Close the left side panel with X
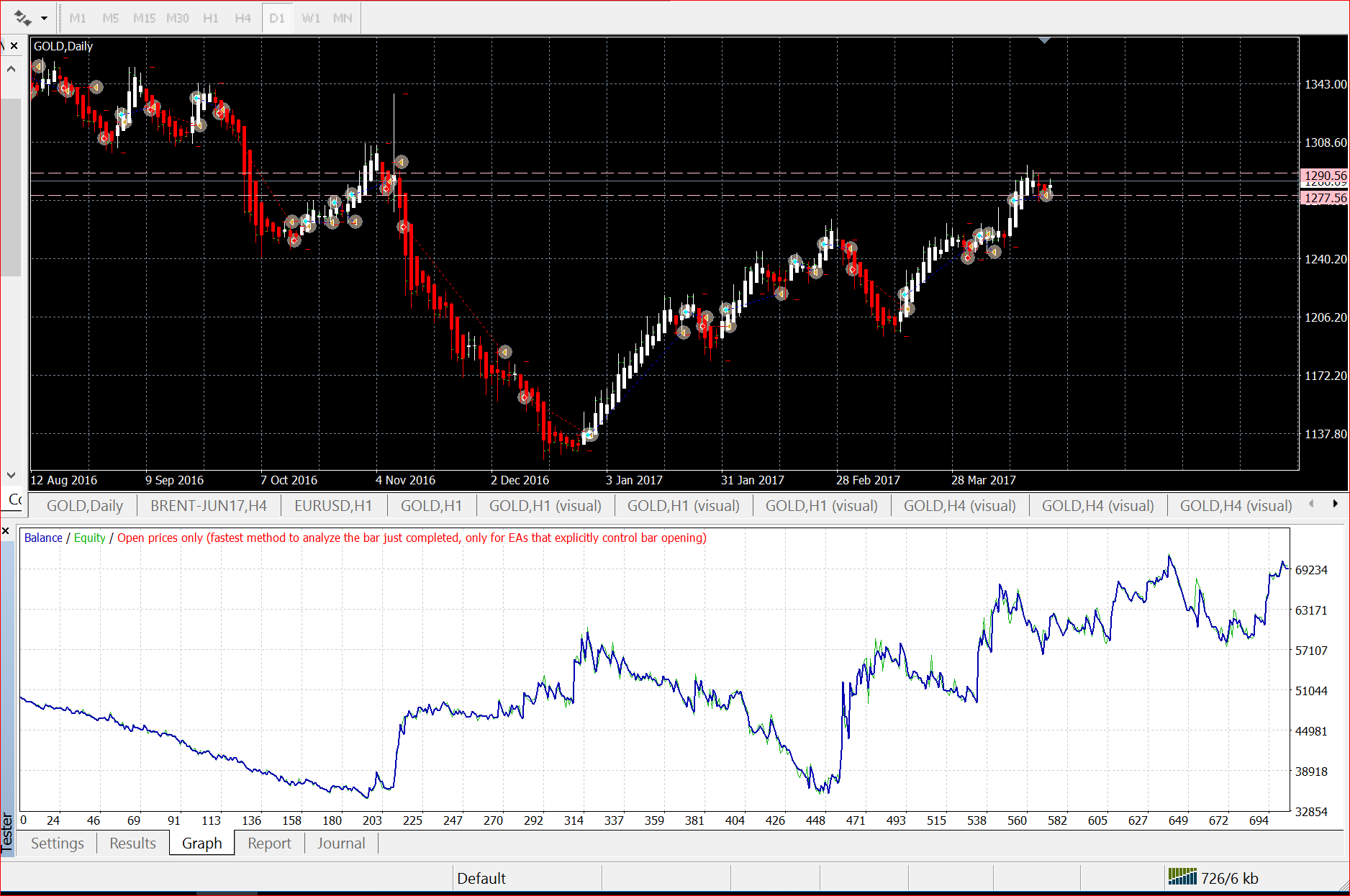The image size is (1350, 896). coord(14,46)
